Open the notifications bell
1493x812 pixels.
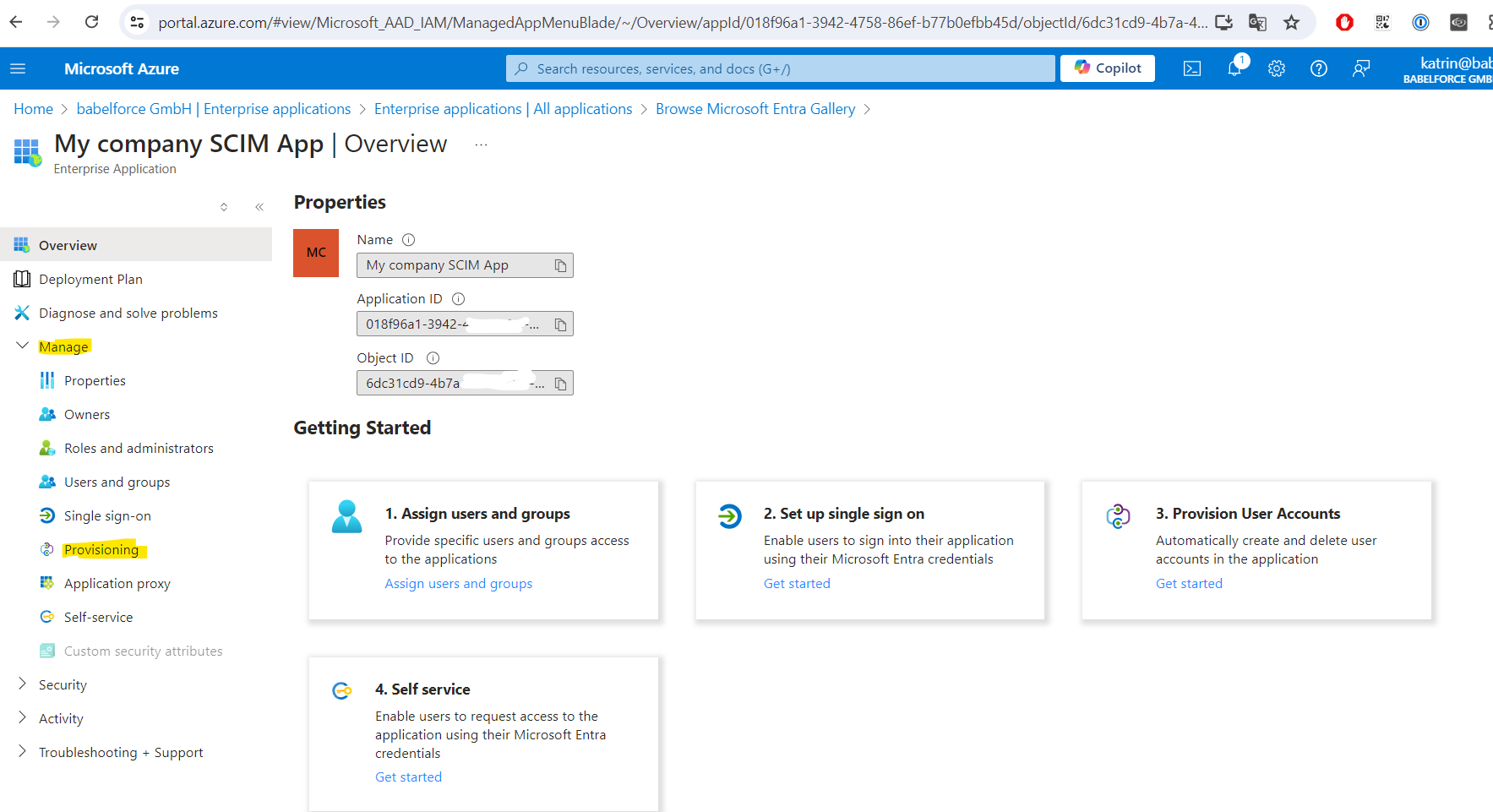click(x=1235, y=68)
